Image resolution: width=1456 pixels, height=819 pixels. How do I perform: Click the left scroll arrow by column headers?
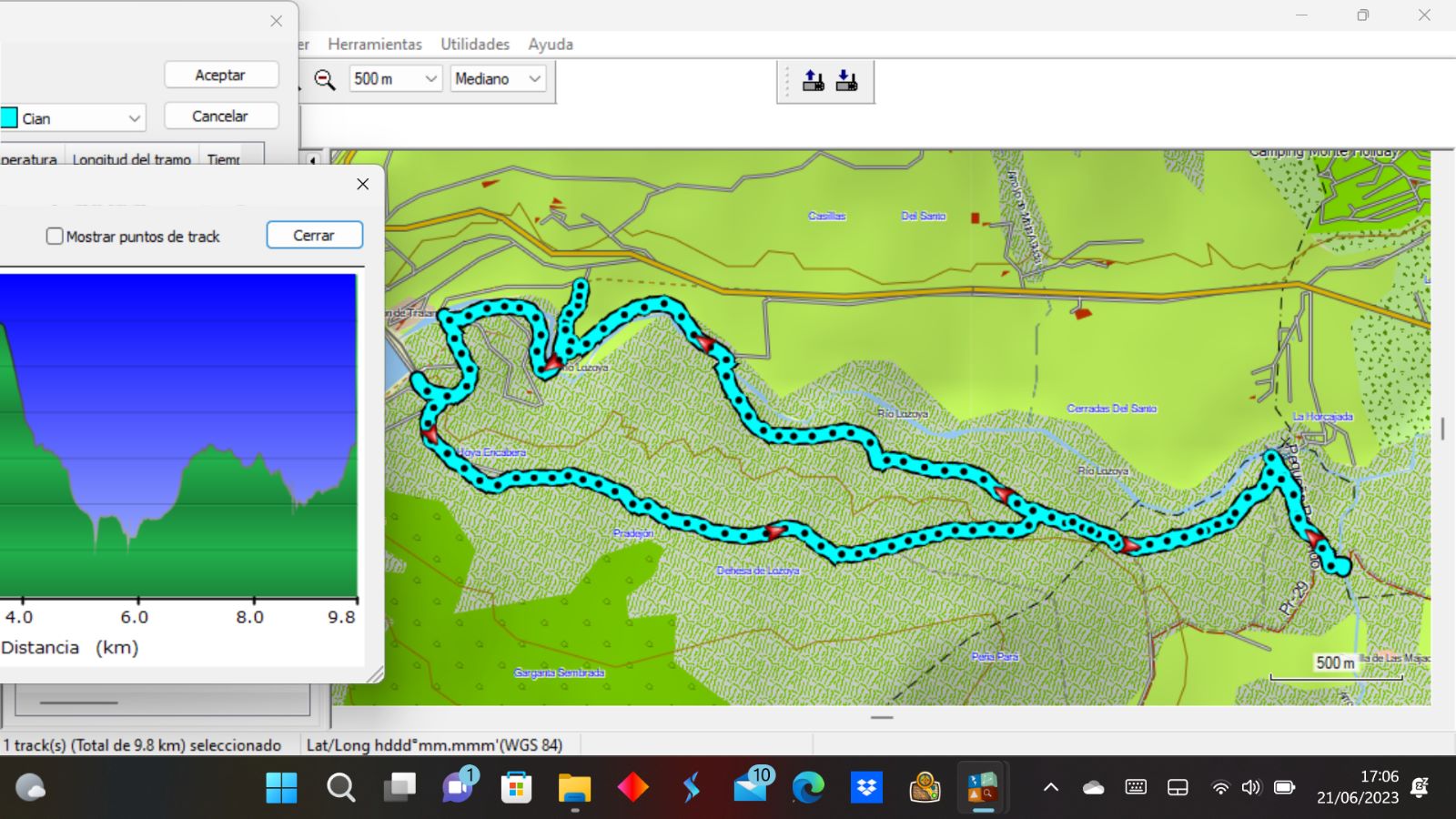point(312,159)
